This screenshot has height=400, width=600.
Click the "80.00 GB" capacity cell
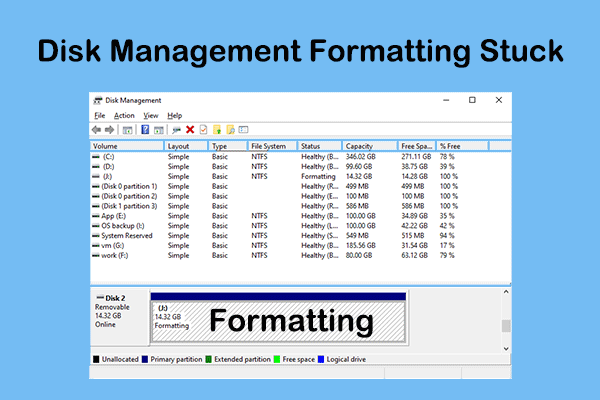[359, 255]
